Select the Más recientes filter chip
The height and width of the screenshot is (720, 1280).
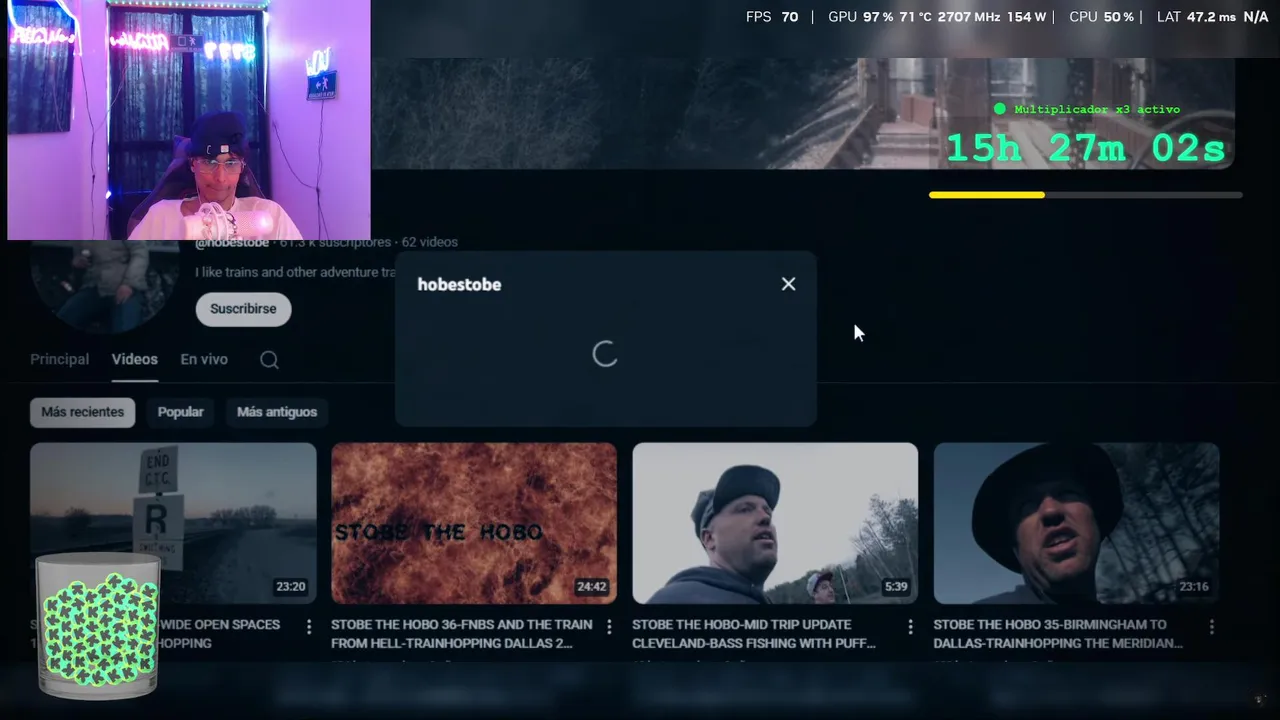pyautogui.click(x=82, y=412)
